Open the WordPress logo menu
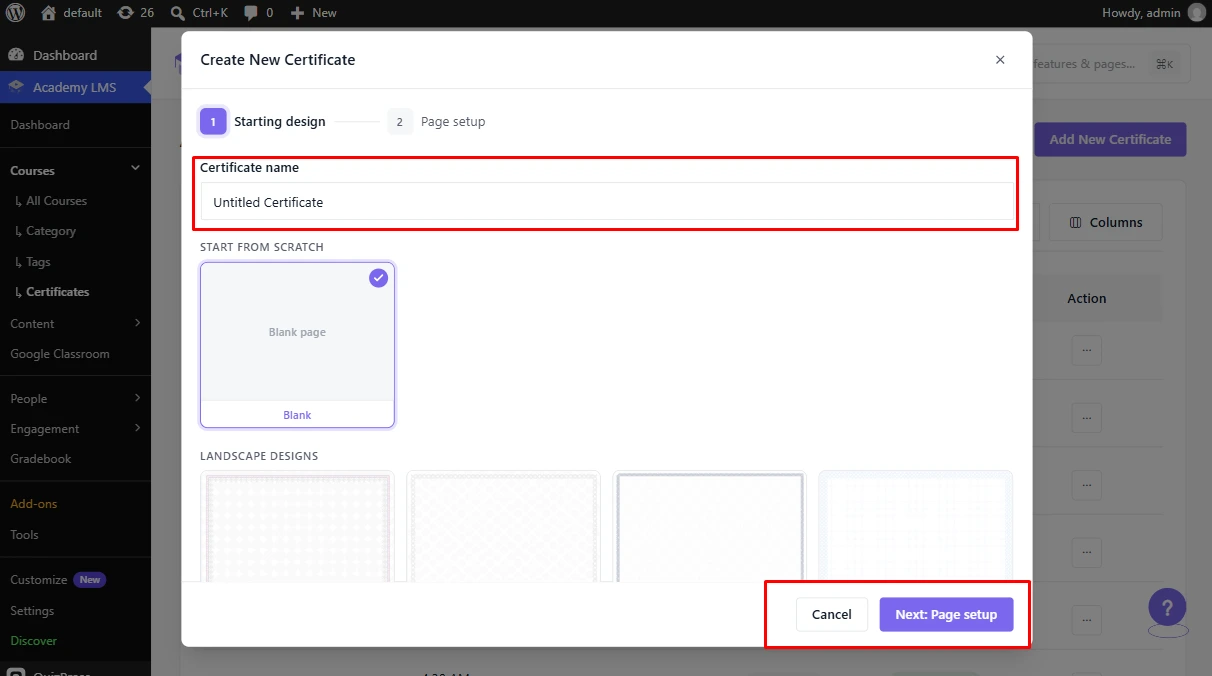 (x=15, y=13)
